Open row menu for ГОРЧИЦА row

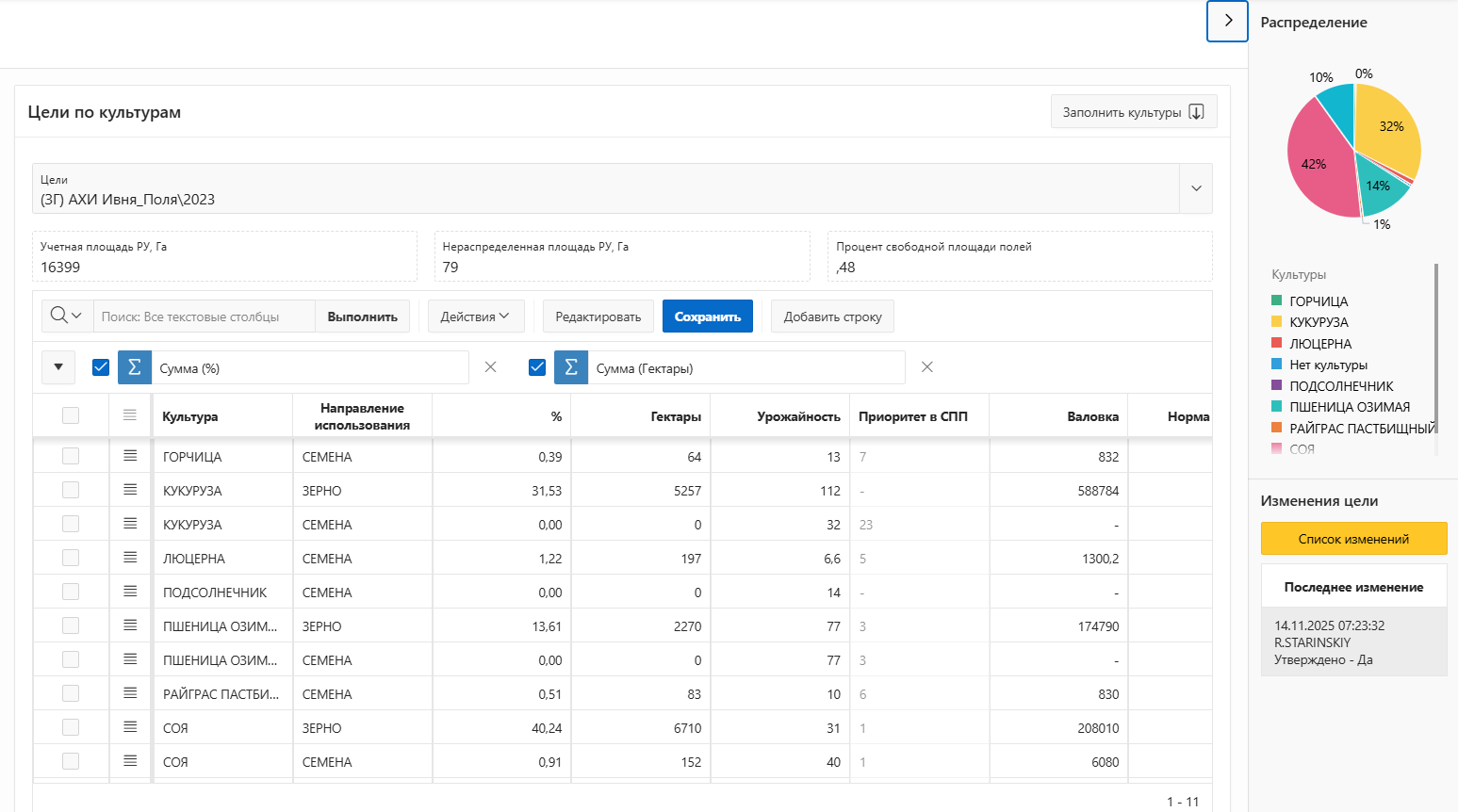click(130, 456)
